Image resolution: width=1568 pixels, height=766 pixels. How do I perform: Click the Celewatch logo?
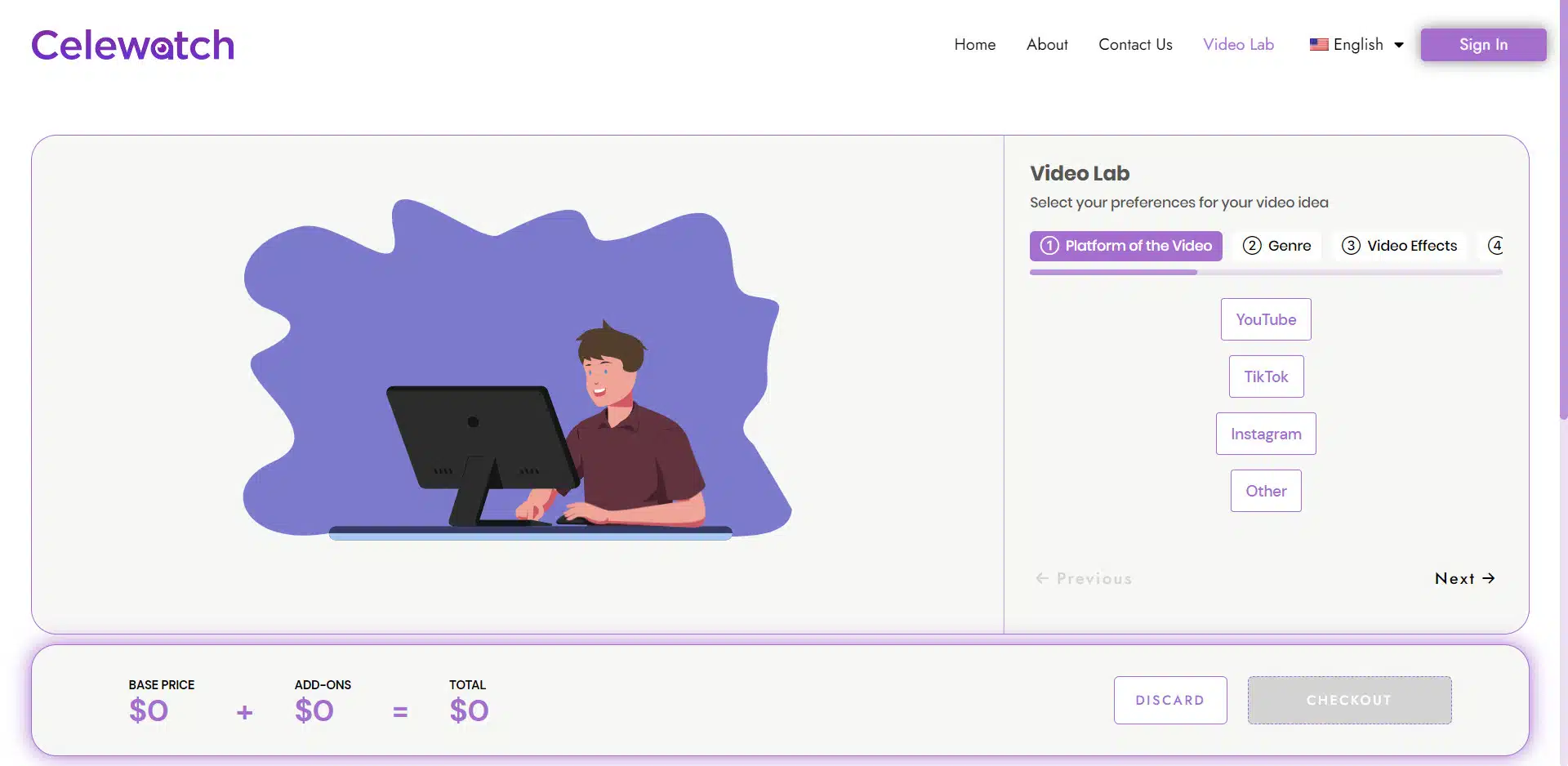click(133, 45)
